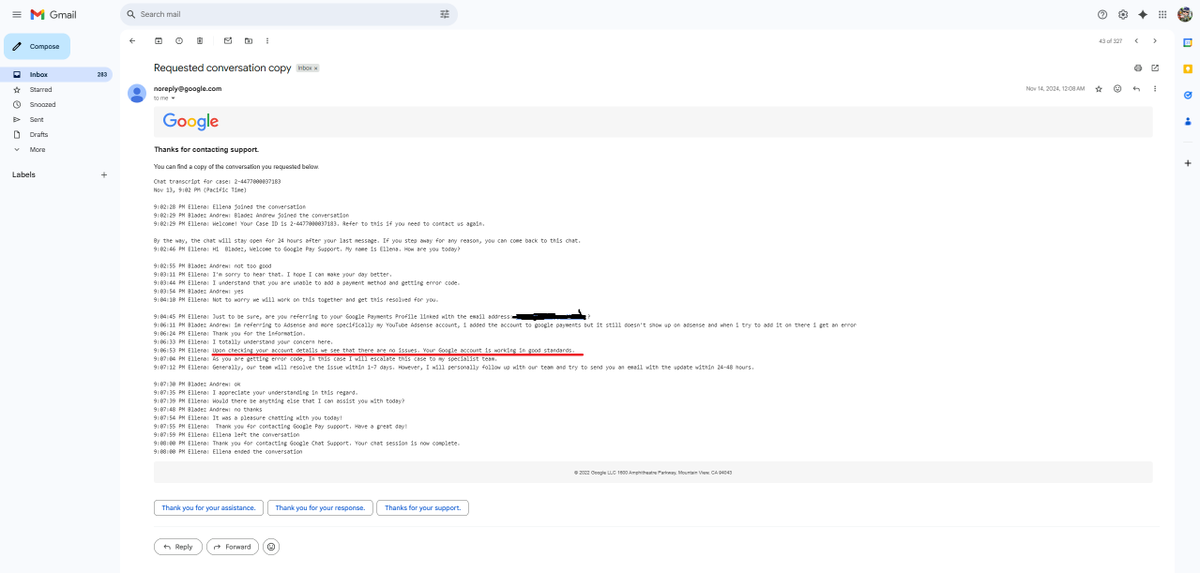Open Google Tasks side panel
The image size is (1200, 573).
[1187, 95]
